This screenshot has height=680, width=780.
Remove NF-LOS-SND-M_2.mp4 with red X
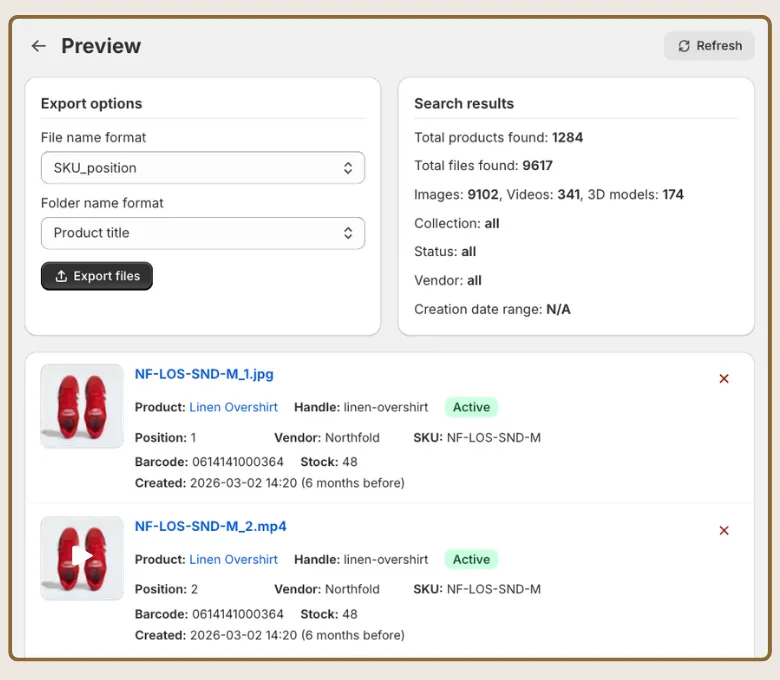tap(724, 530)
